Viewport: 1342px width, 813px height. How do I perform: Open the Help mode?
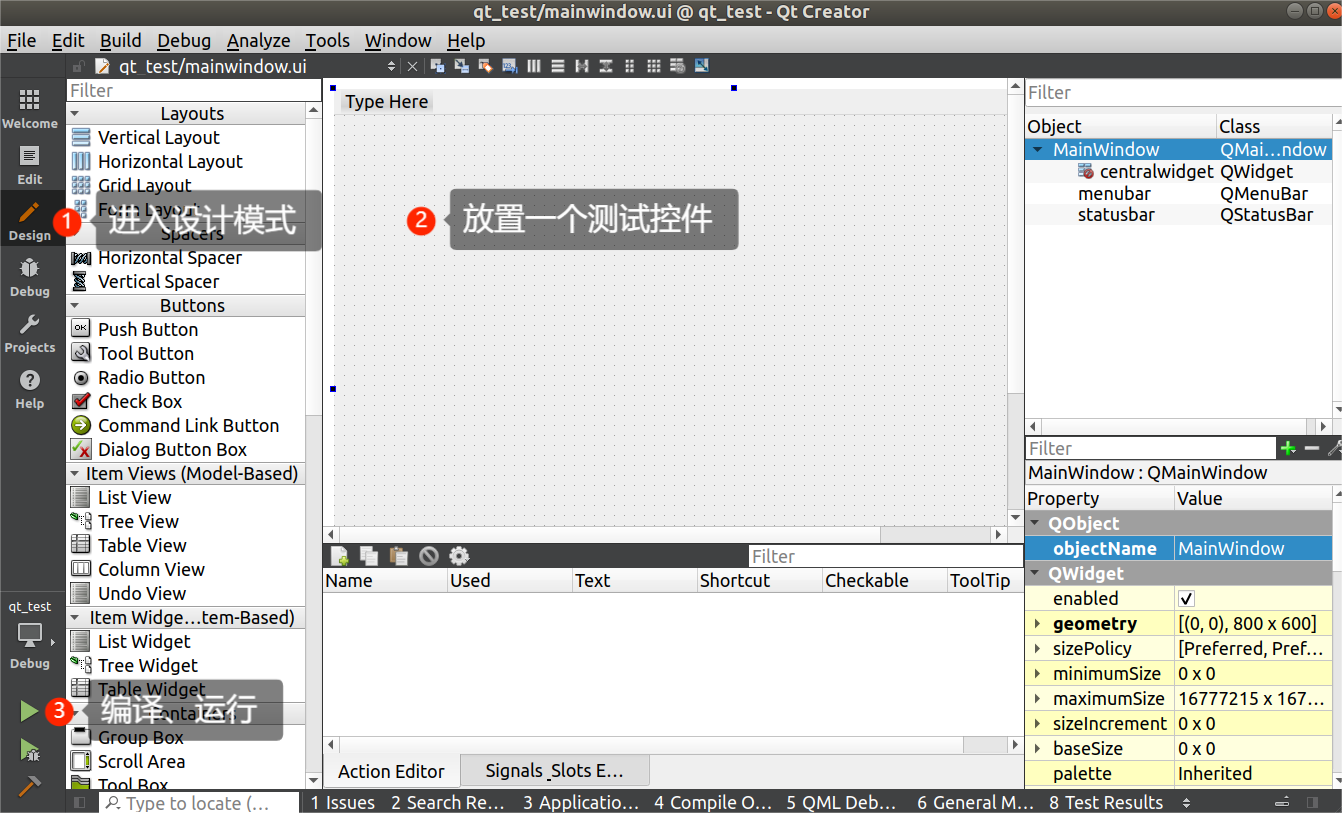tap(29, 389)
